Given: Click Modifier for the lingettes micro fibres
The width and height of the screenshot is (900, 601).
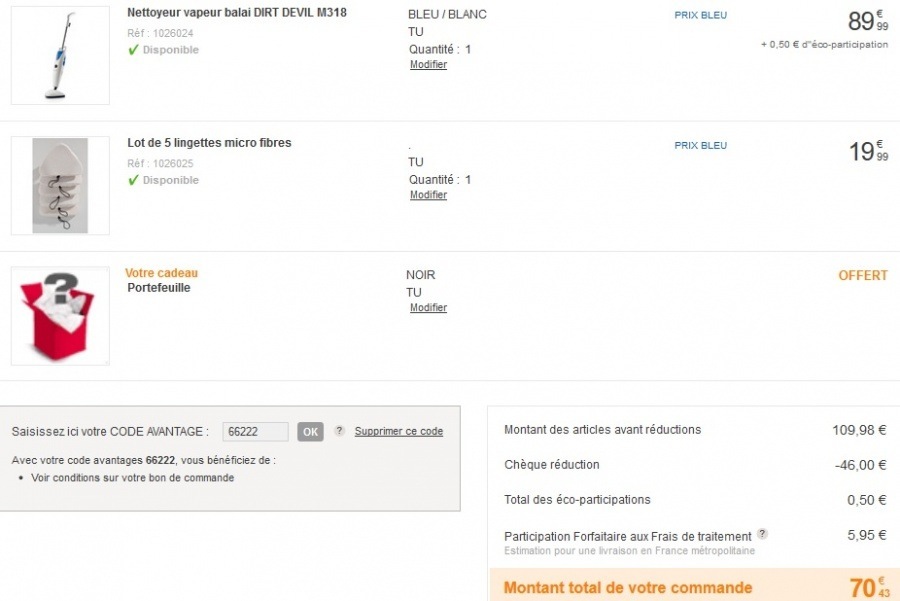Looking at the screenshot, I should tap(428, 195).
